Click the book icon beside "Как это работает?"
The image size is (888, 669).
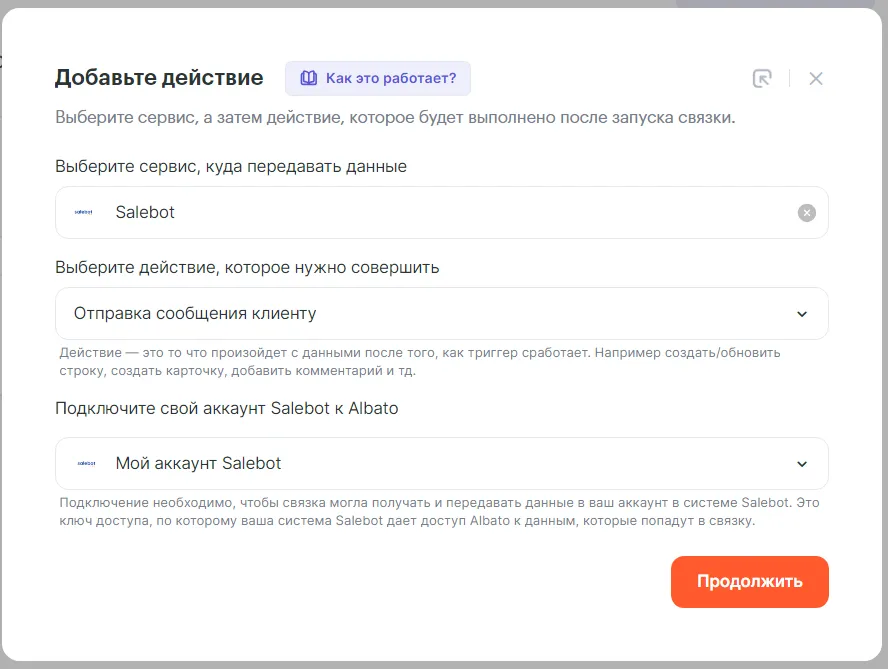click(309, 78)
